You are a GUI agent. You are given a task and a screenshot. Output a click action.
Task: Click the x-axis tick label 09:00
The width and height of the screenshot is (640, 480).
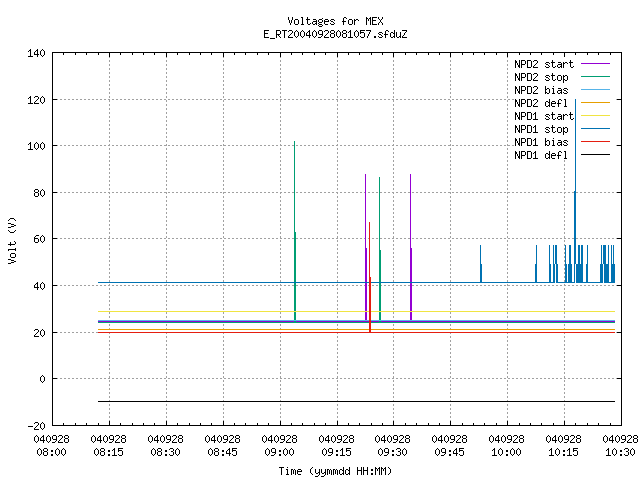279,452
